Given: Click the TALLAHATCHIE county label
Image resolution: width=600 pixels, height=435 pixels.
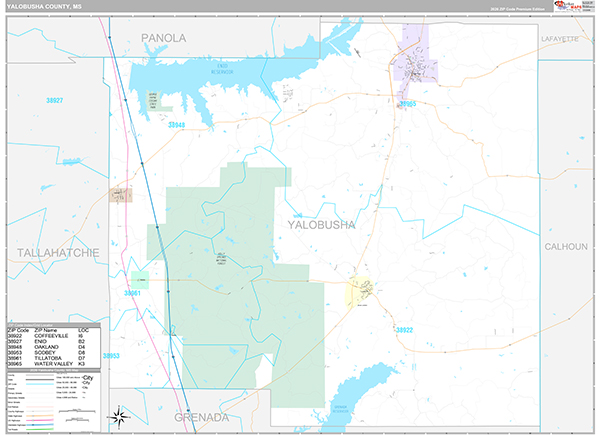Looking at the screenshot, I should pos(50,253).
